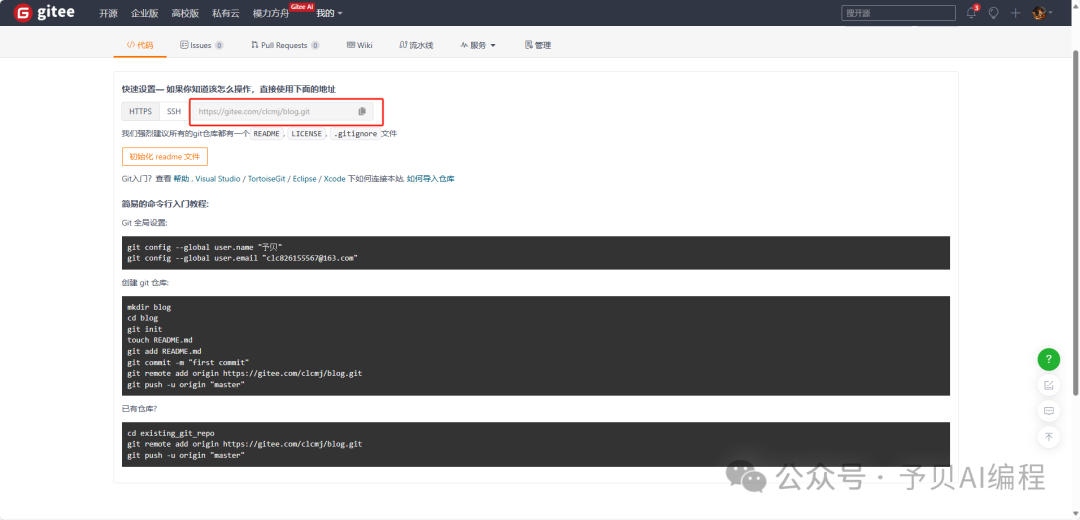Open the chat message icon on right
Viewport: 1080px width, 520px height.
(x=1048, y=411)
